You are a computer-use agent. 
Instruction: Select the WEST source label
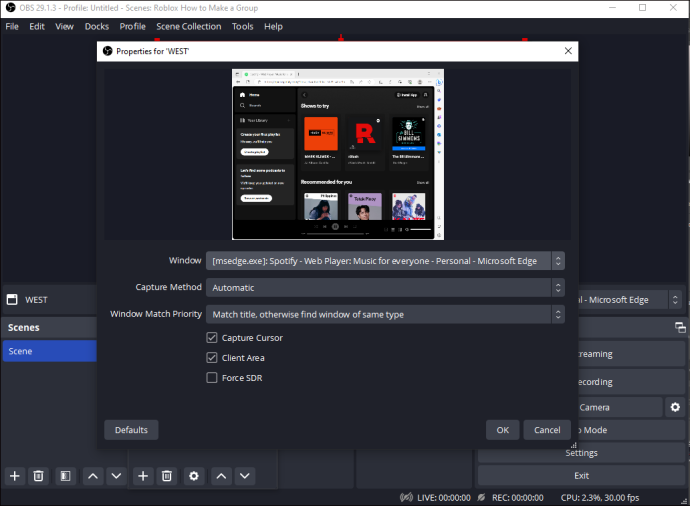[36, 300]
